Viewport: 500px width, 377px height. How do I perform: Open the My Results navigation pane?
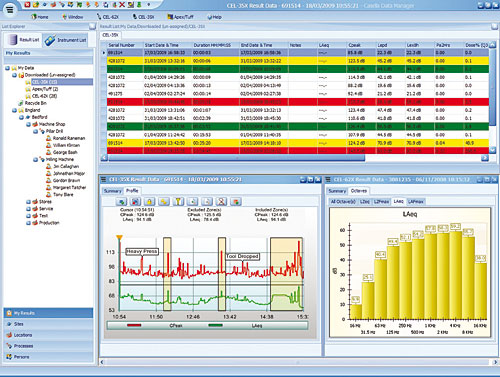click(x=48, y=313)
